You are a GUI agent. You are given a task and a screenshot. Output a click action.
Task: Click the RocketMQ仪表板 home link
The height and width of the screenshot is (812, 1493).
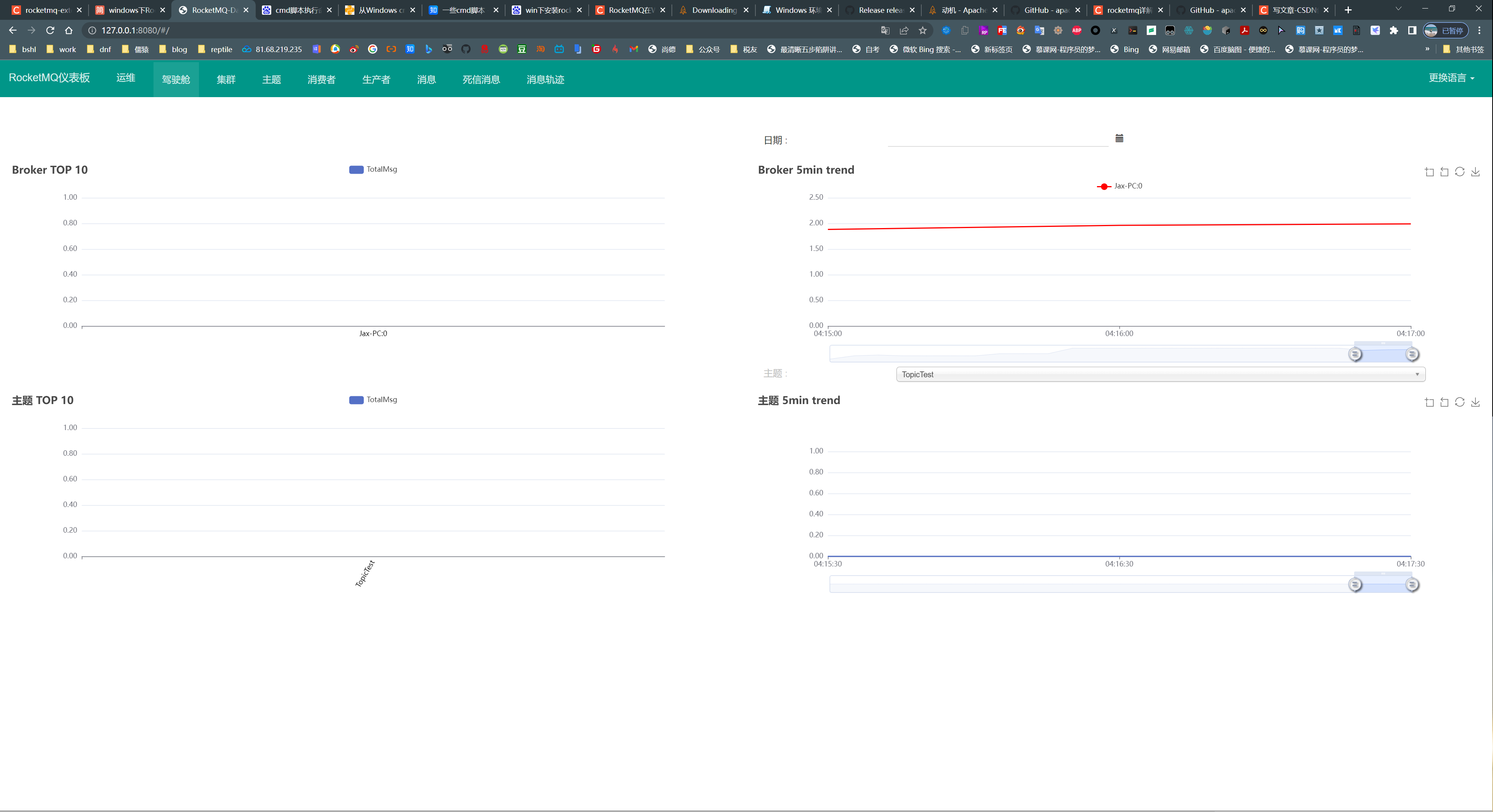[x=49, y=78]
